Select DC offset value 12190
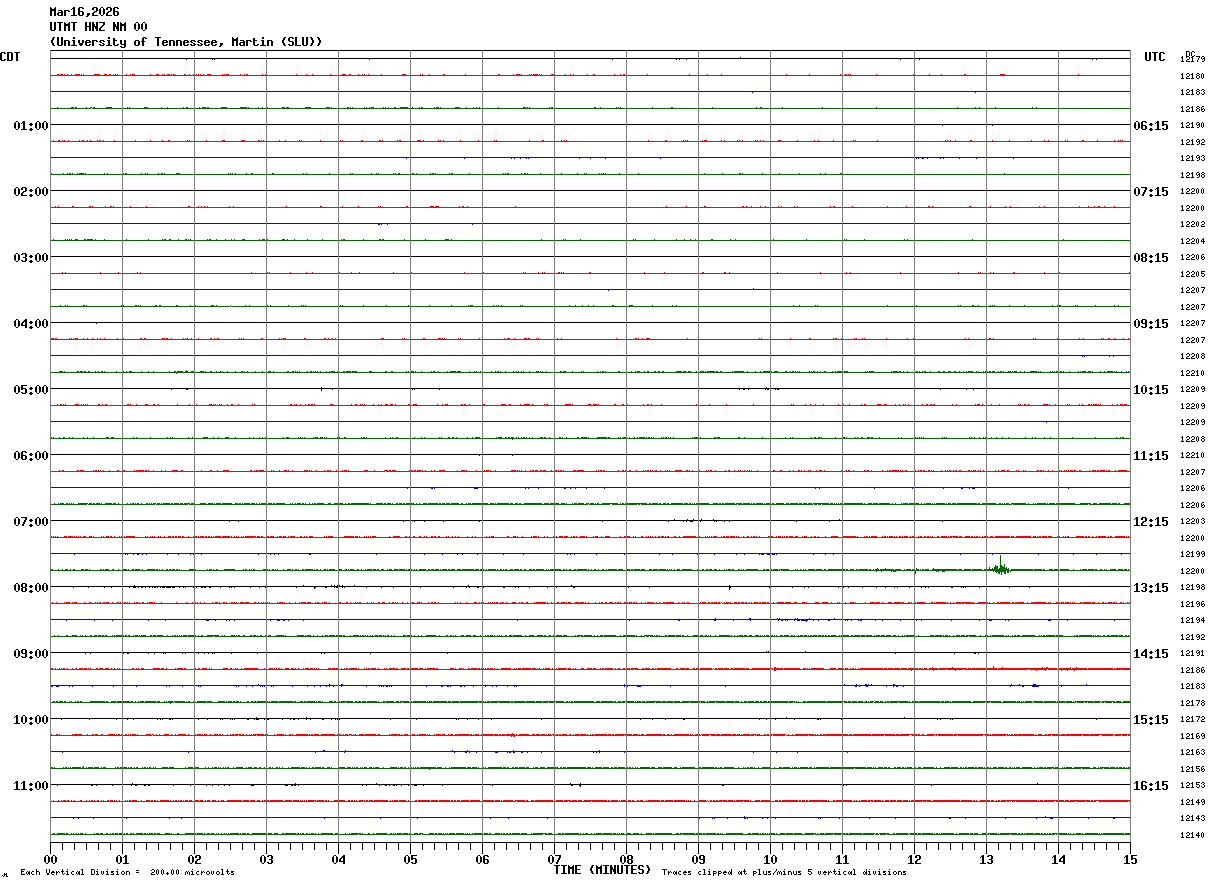 (1192, 125)
